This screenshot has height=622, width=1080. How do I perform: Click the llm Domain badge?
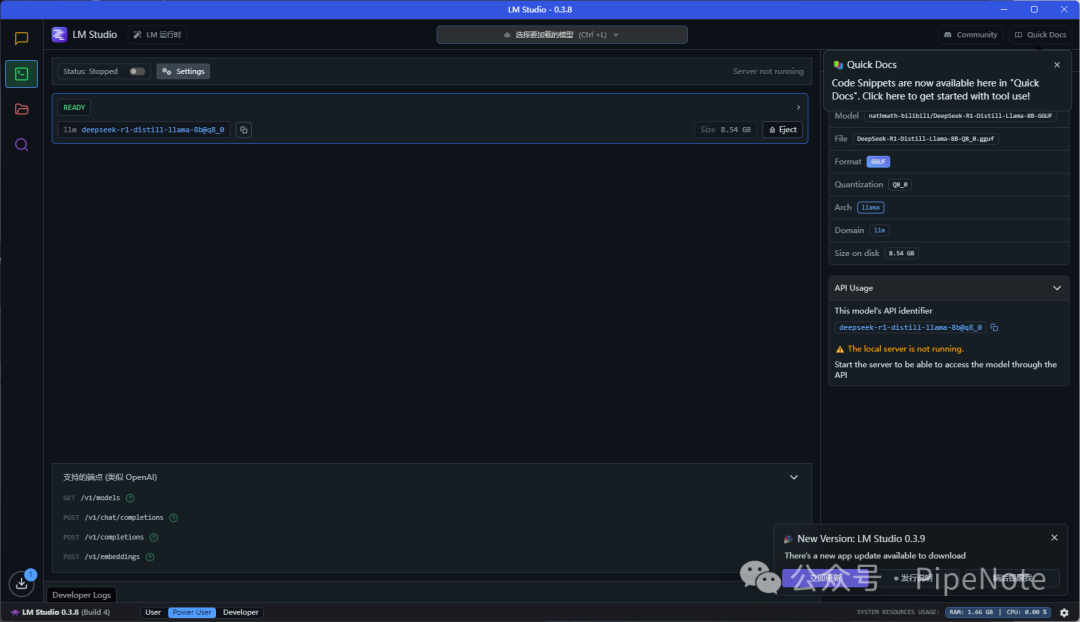click(879, 231)
